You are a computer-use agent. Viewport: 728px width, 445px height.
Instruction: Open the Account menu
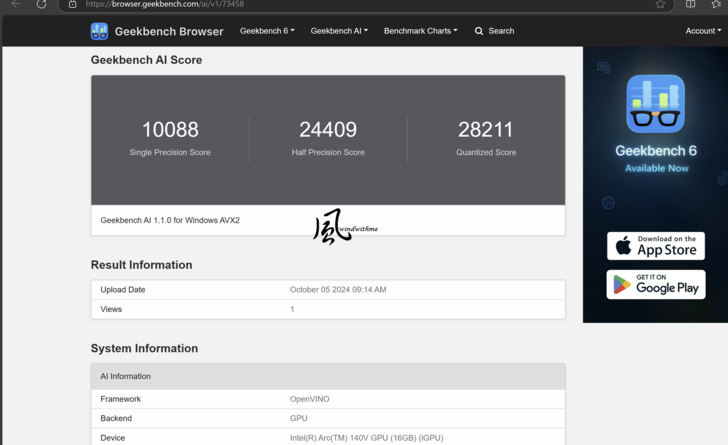tap(703, 31)
